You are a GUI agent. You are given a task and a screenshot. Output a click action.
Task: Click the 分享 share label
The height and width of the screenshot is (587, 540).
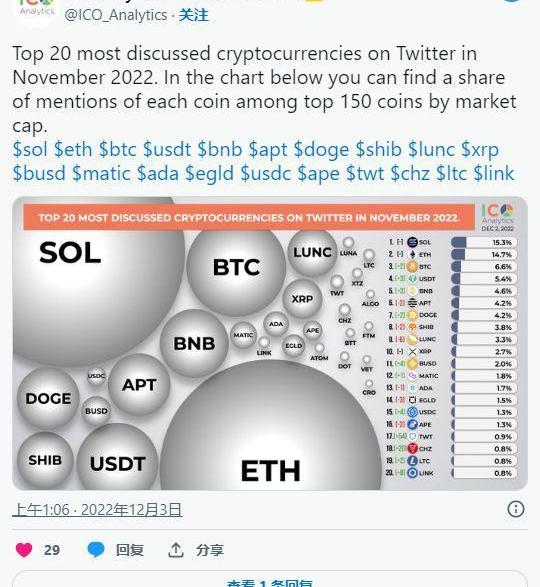210,550
